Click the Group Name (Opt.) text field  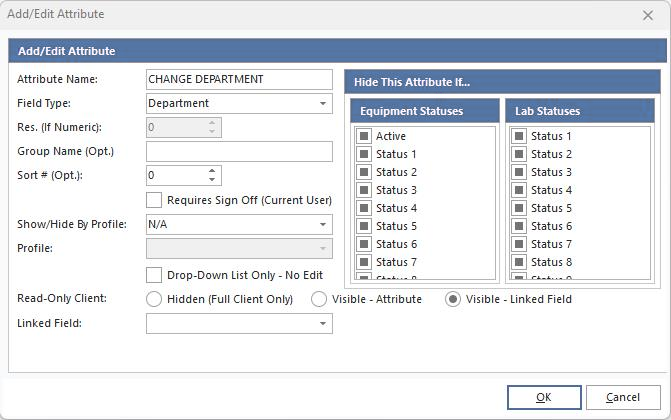239,152
